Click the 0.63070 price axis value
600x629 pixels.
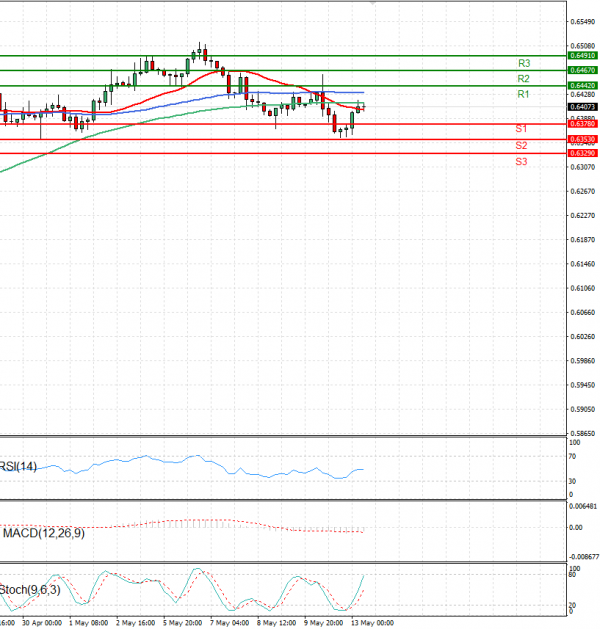pyautogui.click(x=583, y=167)
